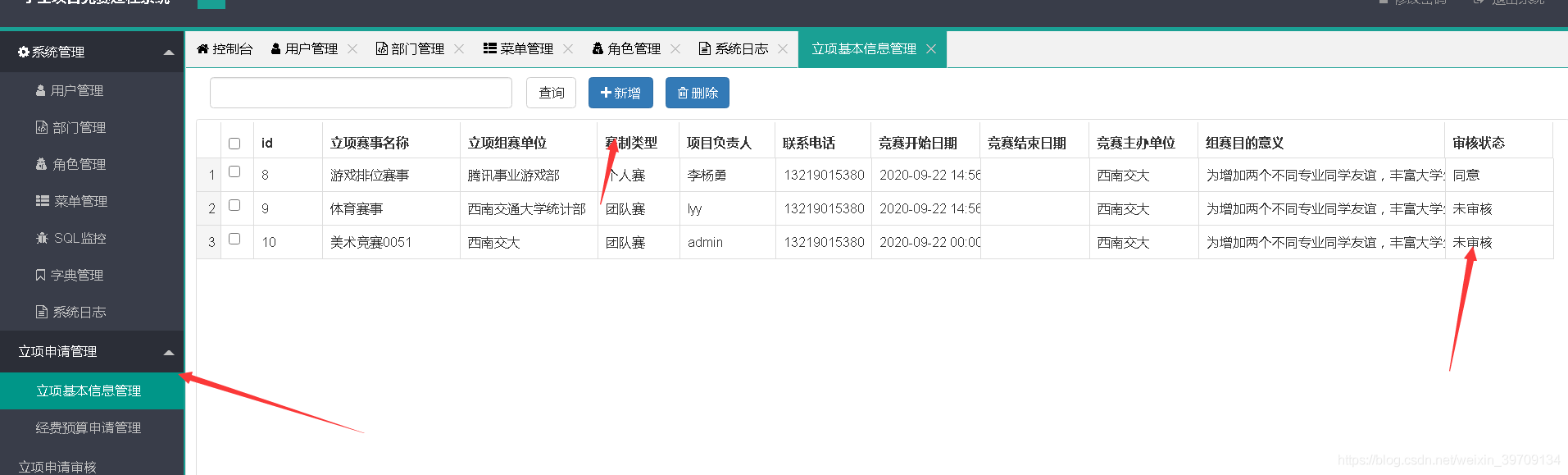Click the 新增 button
1568x475 pixels.
point(620,93)
